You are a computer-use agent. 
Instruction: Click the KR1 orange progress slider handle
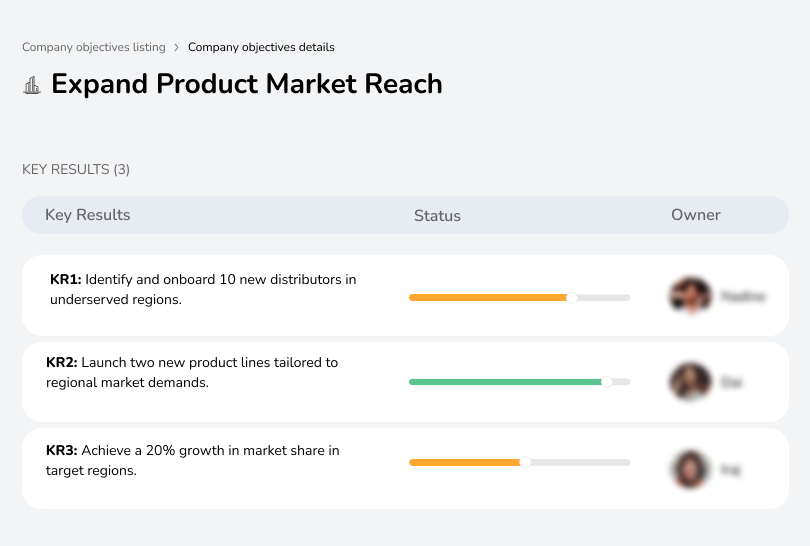(571, 298)
